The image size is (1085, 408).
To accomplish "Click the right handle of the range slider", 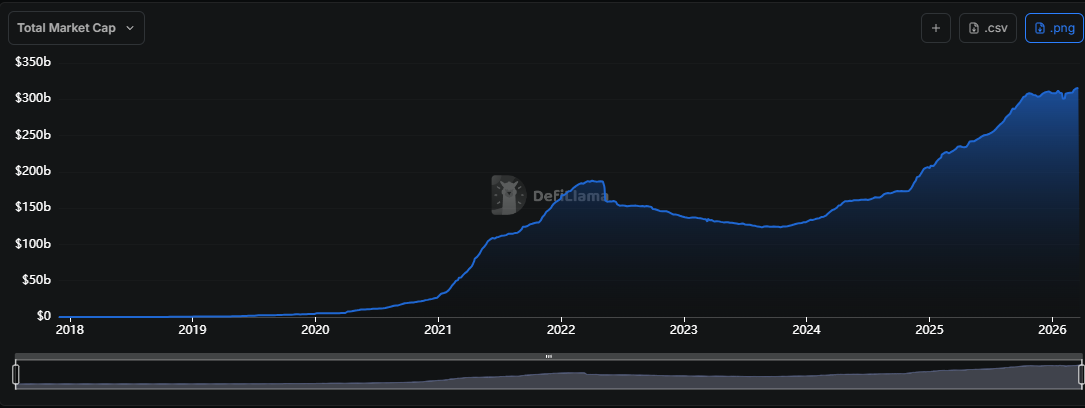I will [1081, 374].
